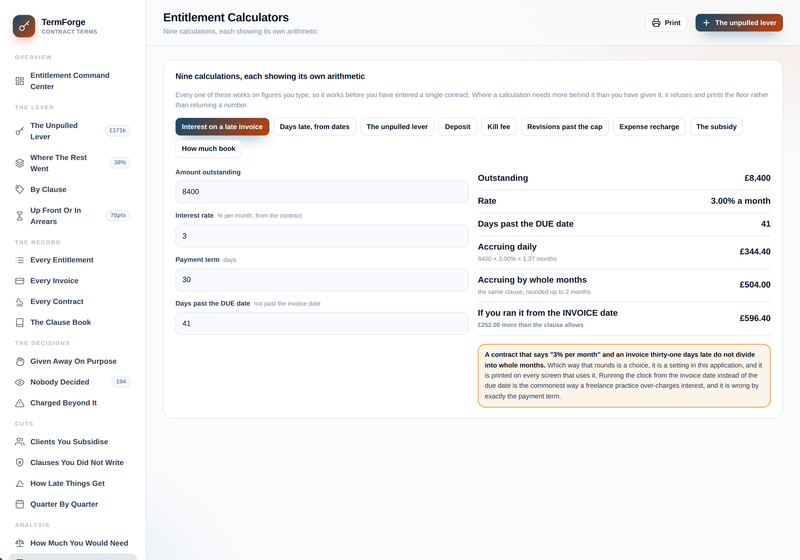Click the £596.40 invoice date value
This screenshot has height=560, width=800.
755,318
